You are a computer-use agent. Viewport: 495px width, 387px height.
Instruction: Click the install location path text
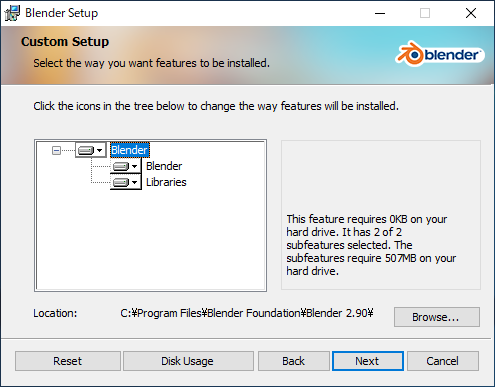[247, 313]
